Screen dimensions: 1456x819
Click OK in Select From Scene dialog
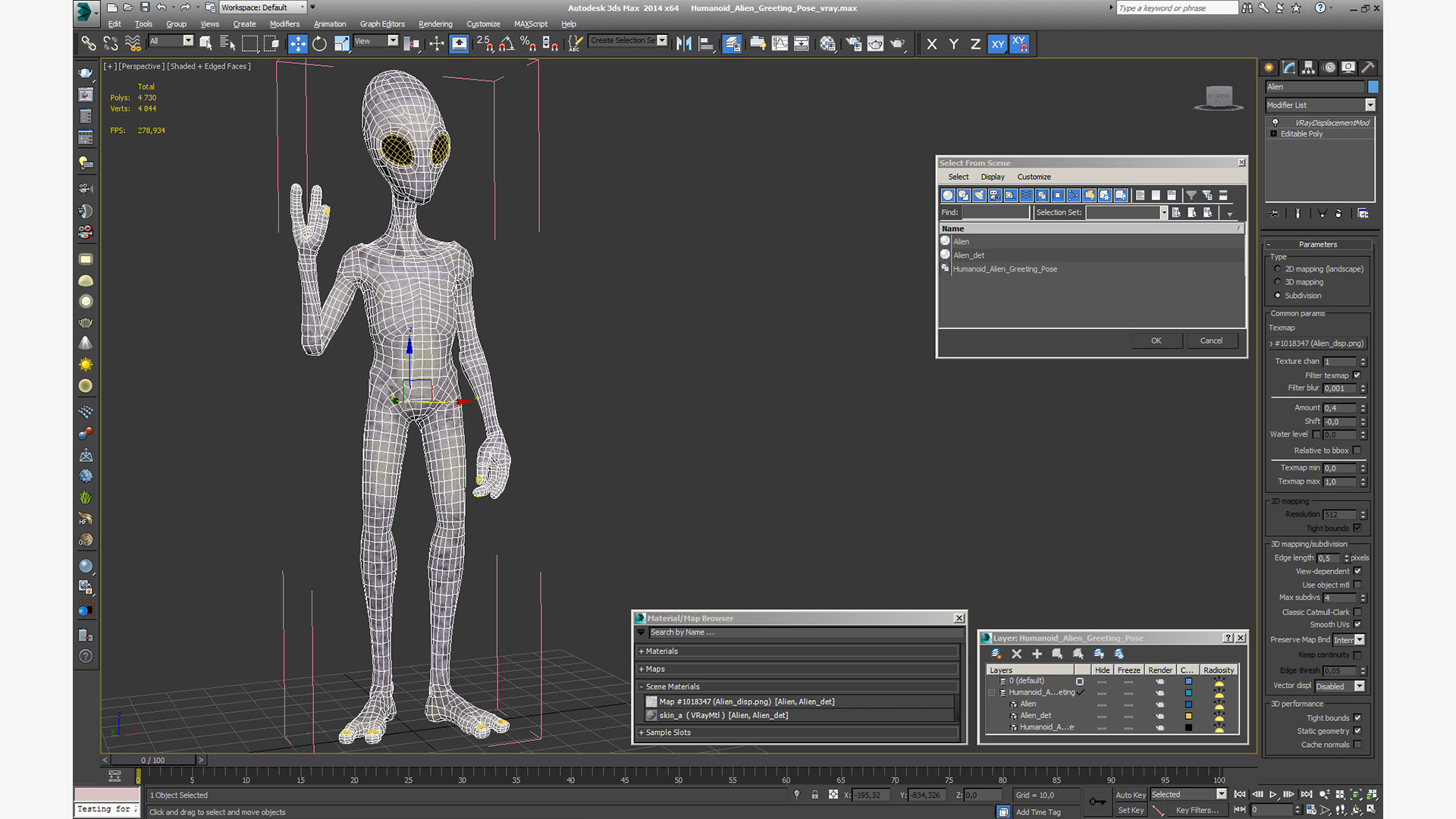pyautogui.click(x=1156, y=340)
